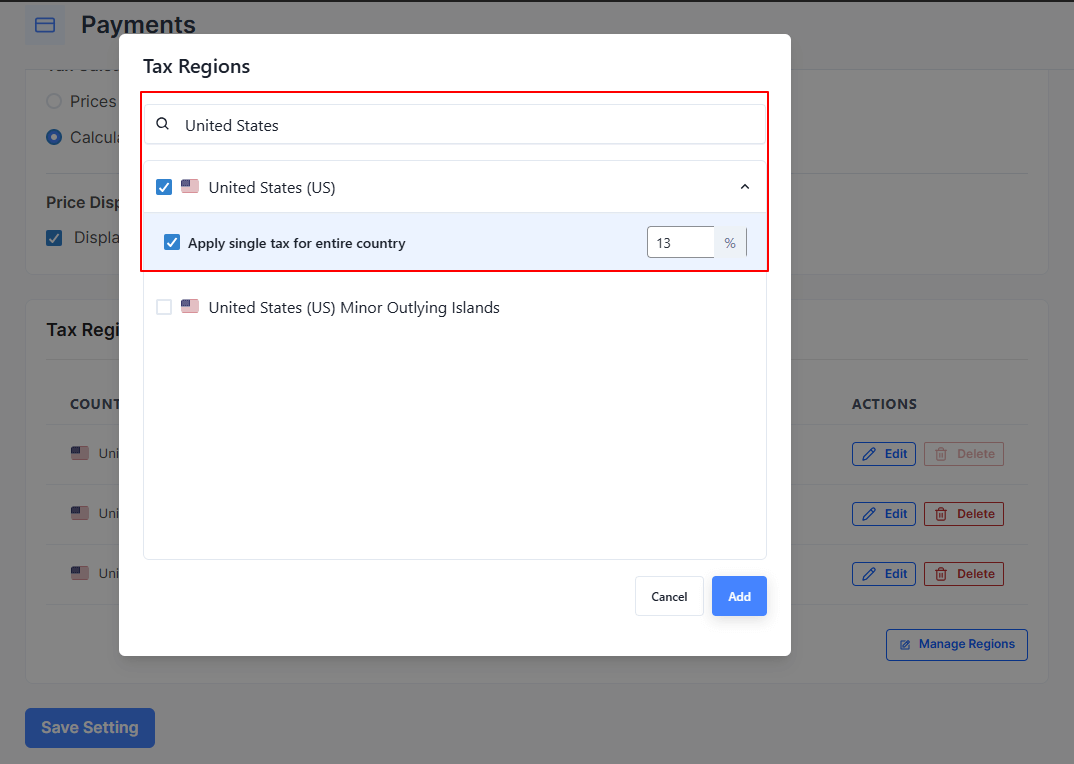The height and width of the screenshot is (764, 1074).
Task: Click the trash icon in third row Delete button
Action: pyautogui.click(x=941, y=574)
